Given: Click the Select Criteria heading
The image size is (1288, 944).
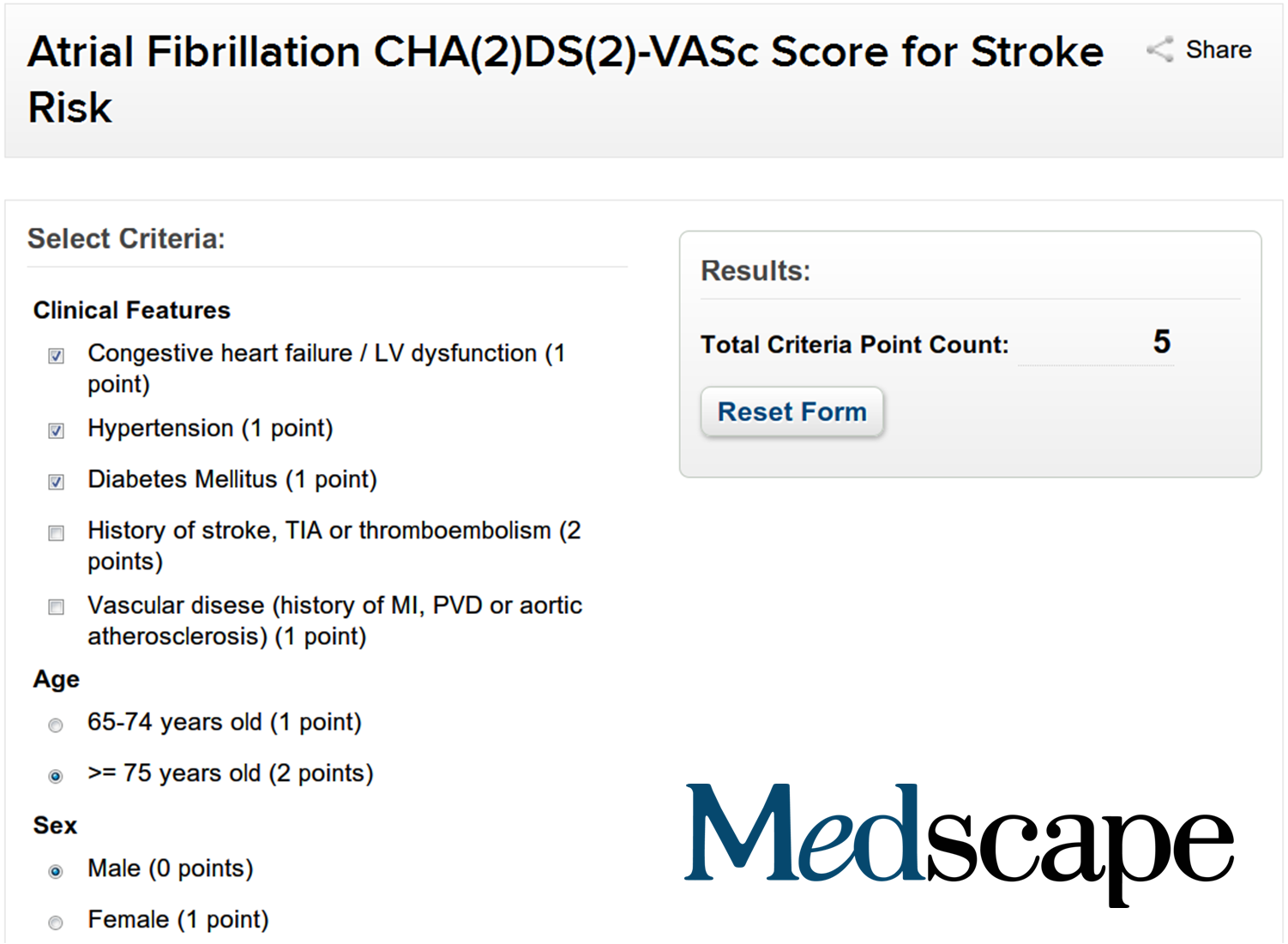Looking at the screenshot, I should coord(125,239).
